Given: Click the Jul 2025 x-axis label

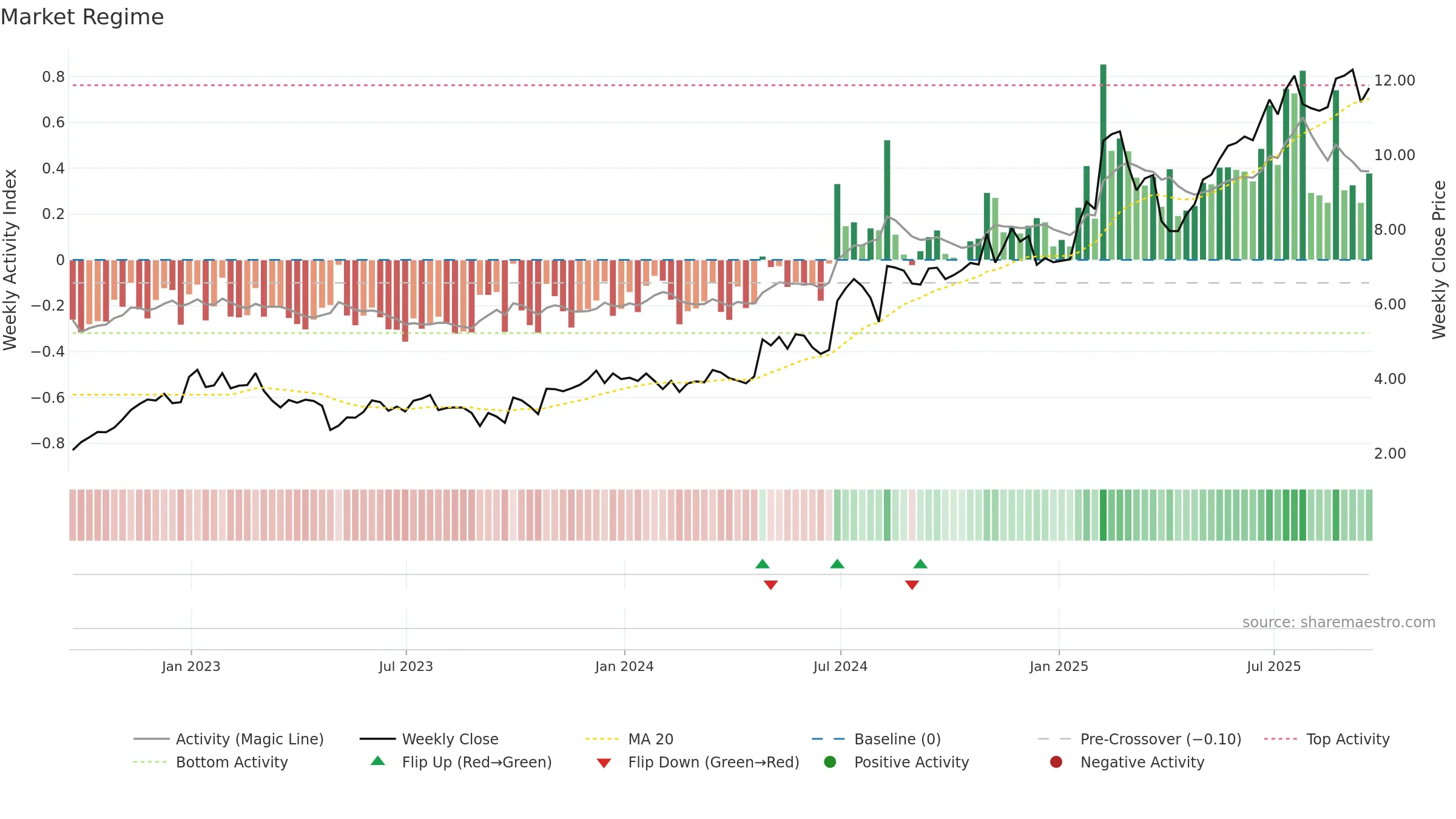Looking at the screenshot, I should pyautogui.click(x=1274, y=666).
